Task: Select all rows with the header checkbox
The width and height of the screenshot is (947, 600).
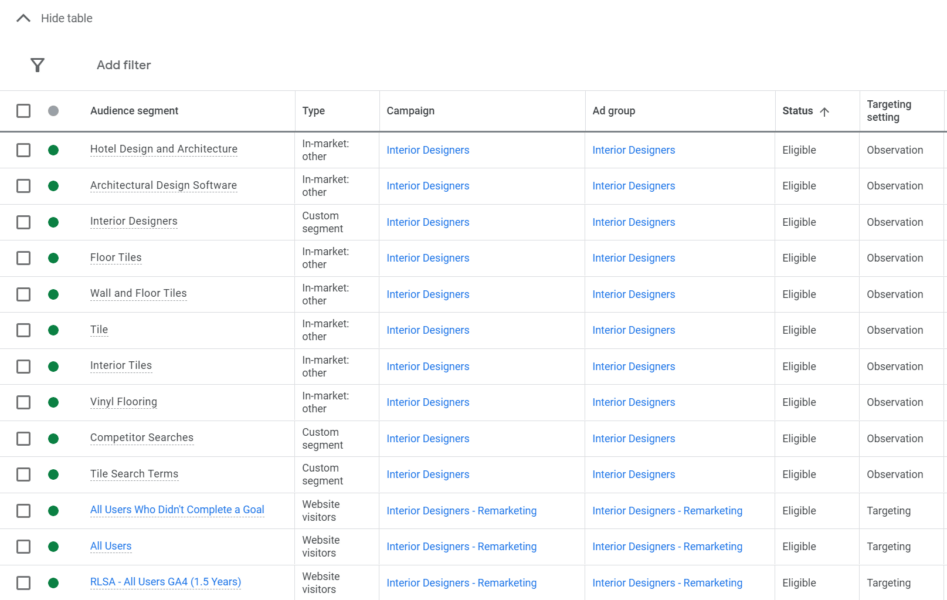Action: (x=23, y=110)
